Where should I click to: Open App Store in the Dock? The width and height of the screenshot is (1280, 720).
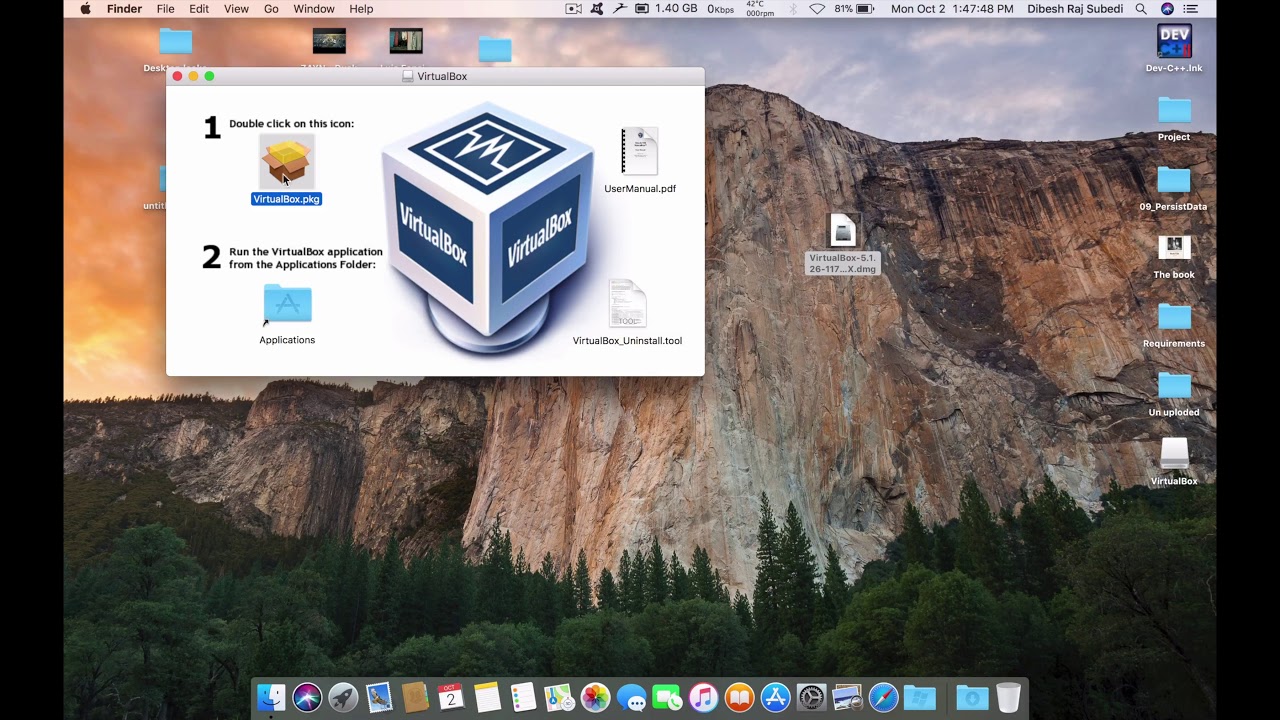point(775,697)
